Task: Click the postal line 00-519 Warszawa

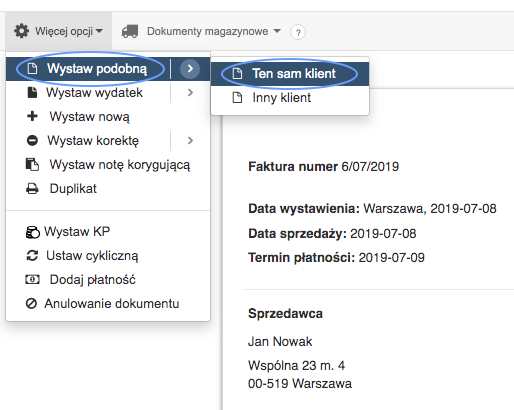Action: 300,384
